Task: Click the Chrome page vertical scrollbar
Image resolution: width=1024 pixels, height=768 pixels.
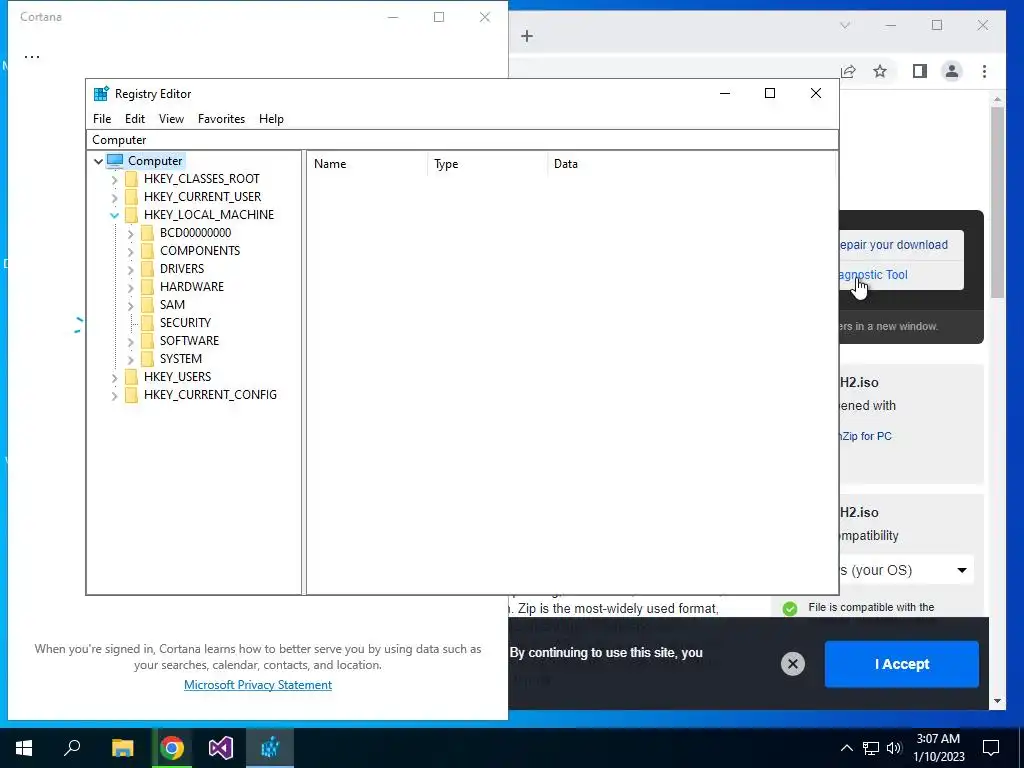Action: tap(997, 202)
